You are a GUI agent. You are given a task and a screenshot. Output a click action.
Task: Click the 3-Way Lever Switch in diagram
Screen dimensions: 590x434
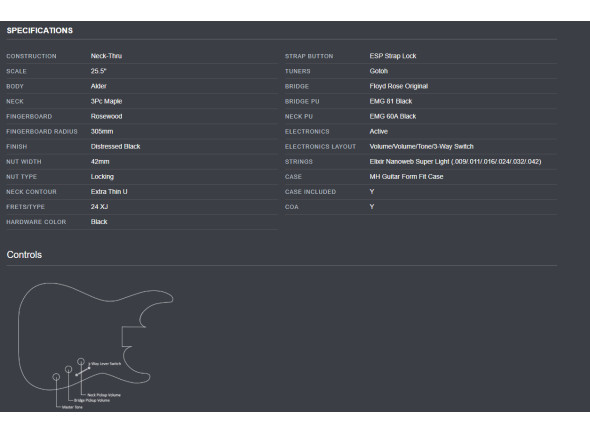pos(83,372)
